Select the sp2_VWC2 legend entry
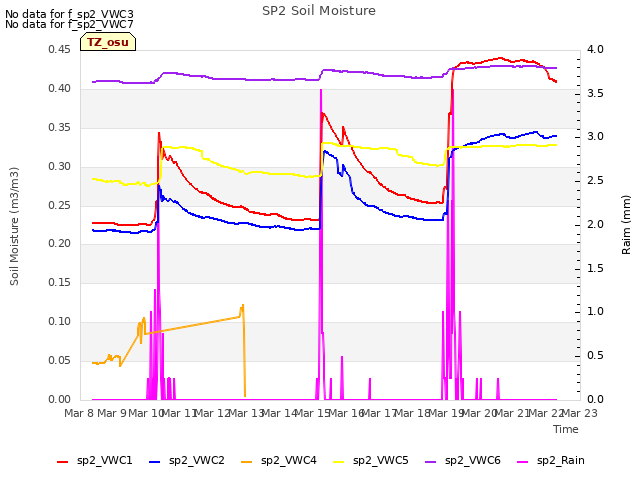Image resolution: width=640 pixels, height=480 pixels. coord(187,461)
